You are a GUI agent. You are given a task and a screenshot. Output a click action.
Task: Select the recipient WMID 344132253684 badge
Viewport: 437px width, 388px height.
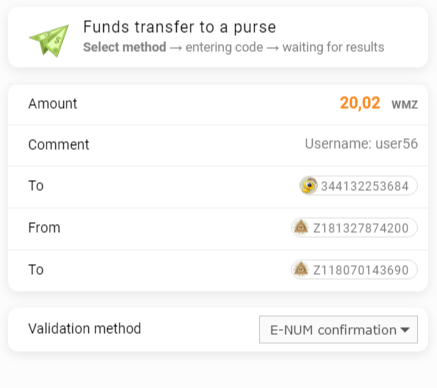358,186
